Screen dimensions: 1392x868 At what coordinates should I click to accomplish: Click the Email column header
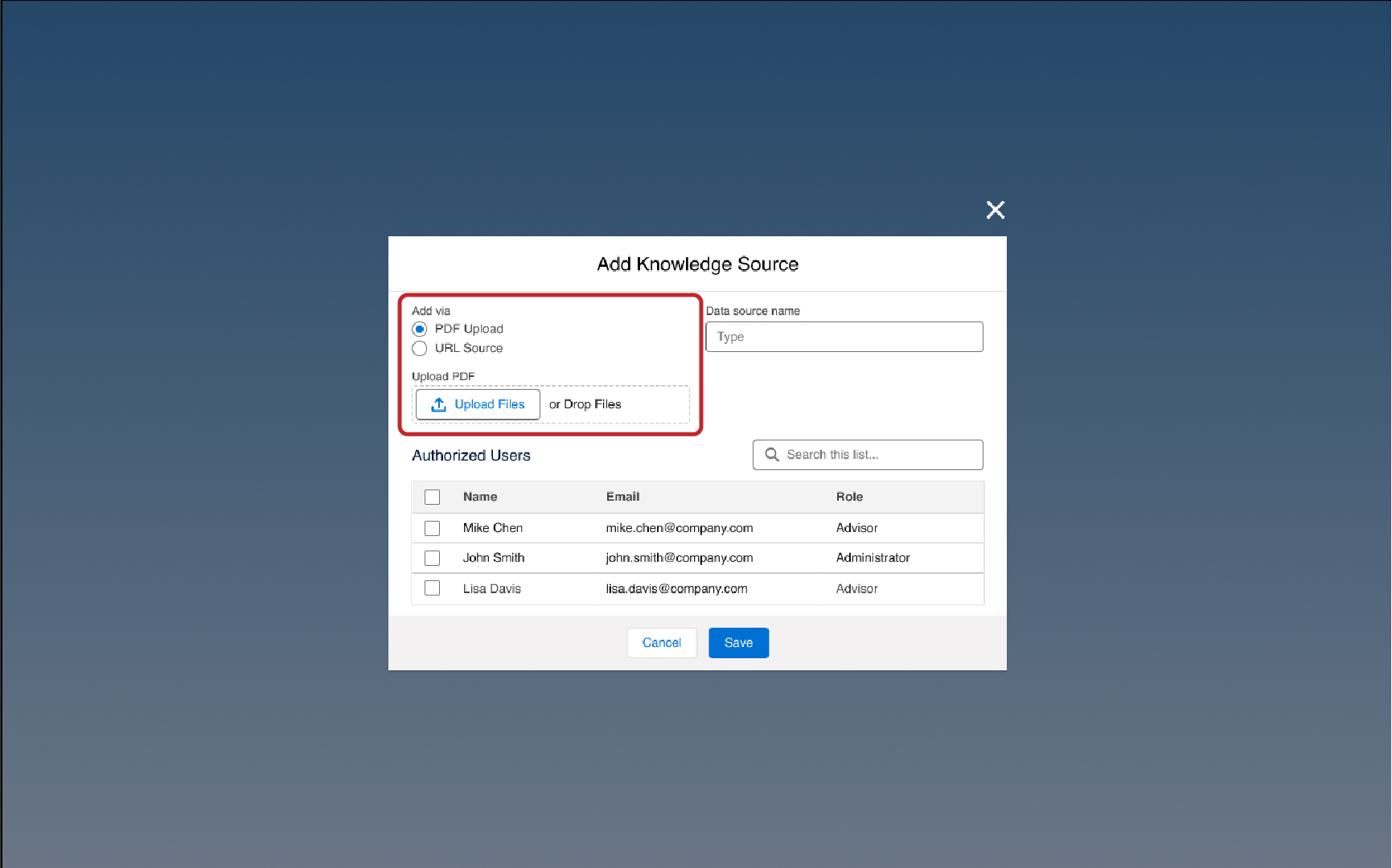(x=622, y=497)
